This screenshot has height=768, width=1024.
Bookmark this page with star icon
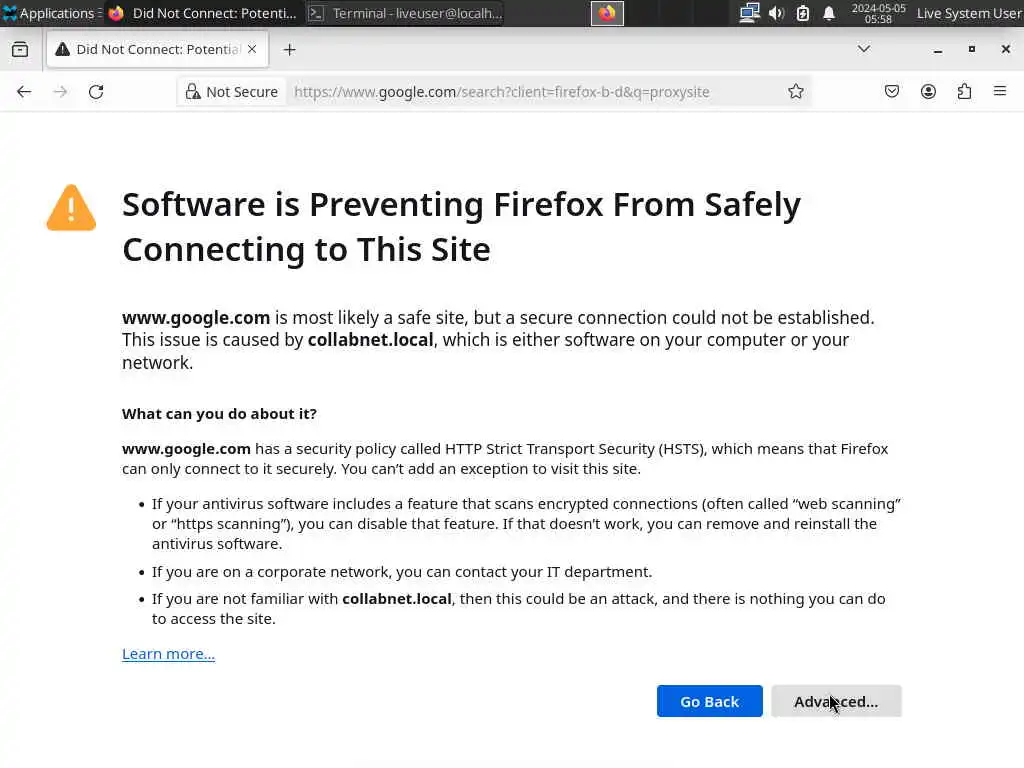coord(796,92)
